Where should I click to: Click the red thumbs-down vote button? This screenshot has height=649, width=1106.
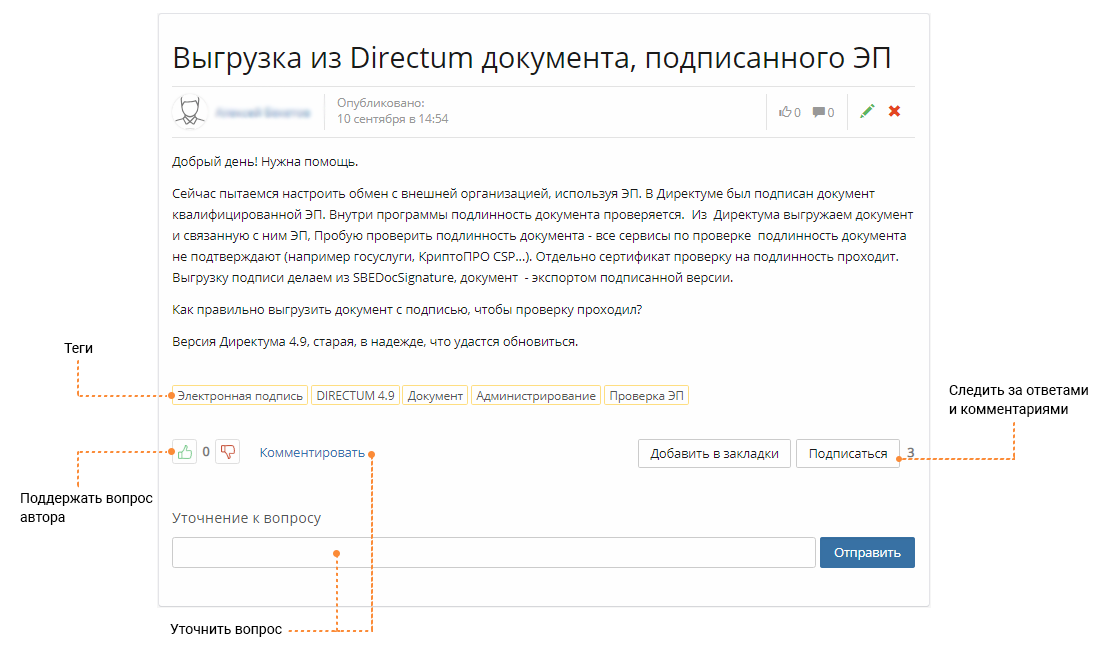pos(227,452)
